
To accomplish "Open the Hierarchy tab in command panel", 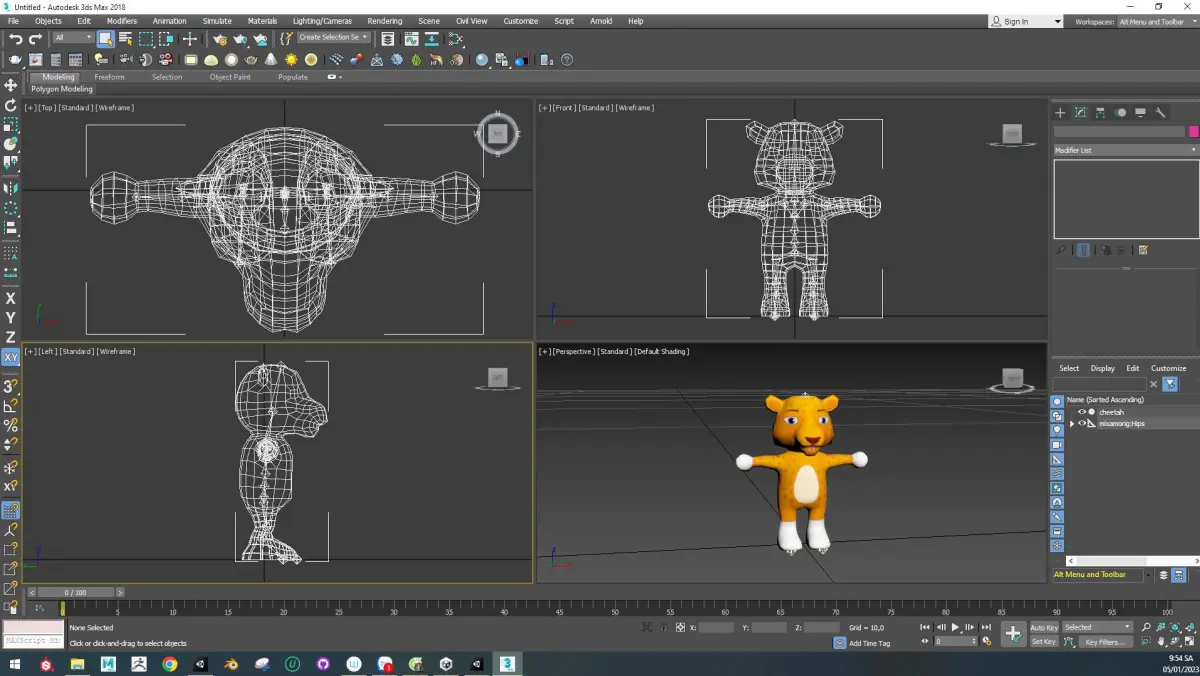I will [x=1100, y=112].
